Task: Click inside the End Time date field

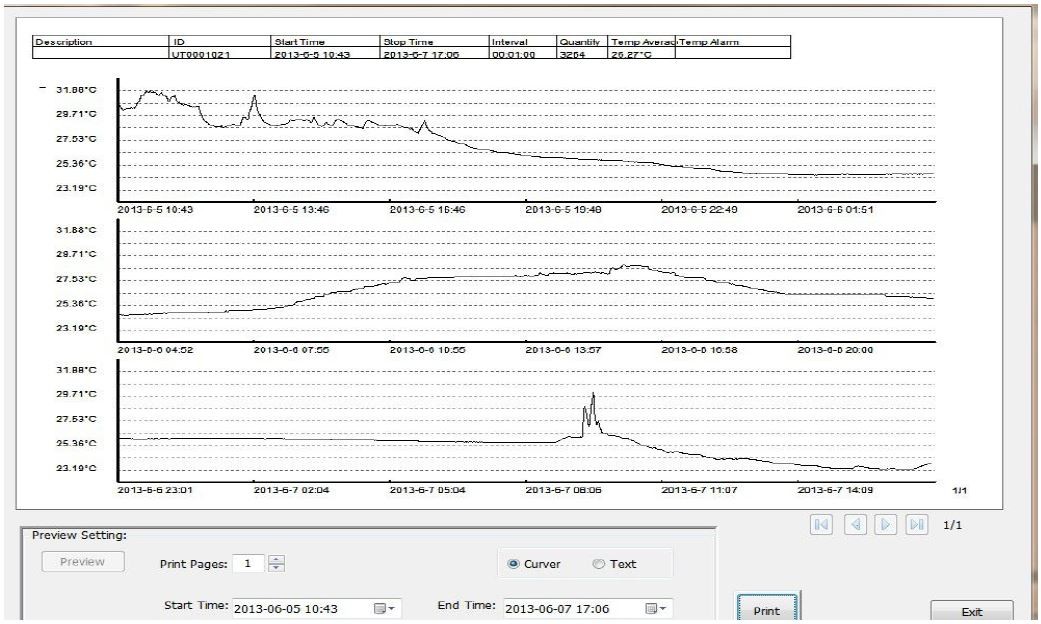Action: [565, 608]
